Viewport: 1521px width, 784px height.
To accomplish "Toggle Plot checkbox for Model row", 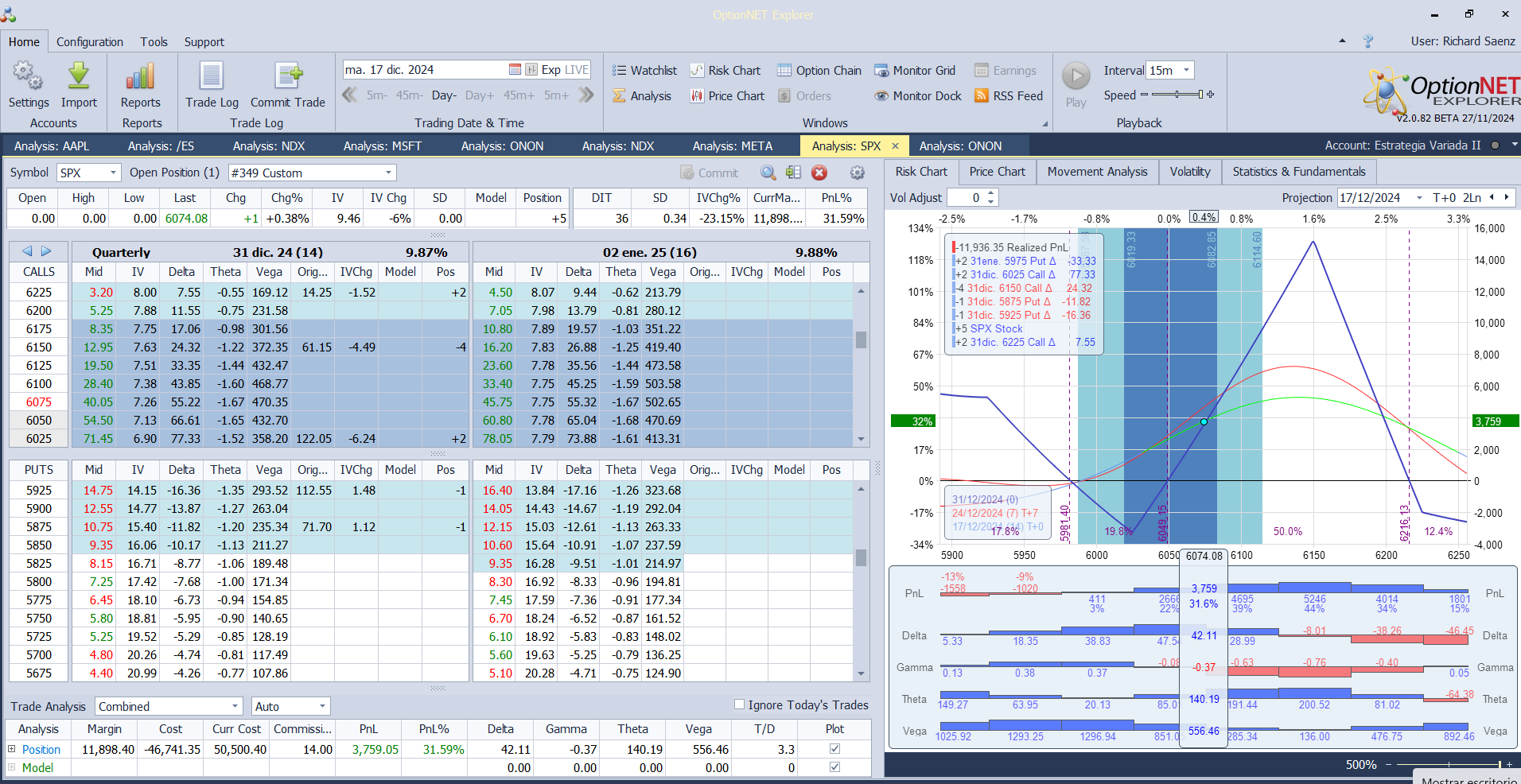I will [834, 767].
